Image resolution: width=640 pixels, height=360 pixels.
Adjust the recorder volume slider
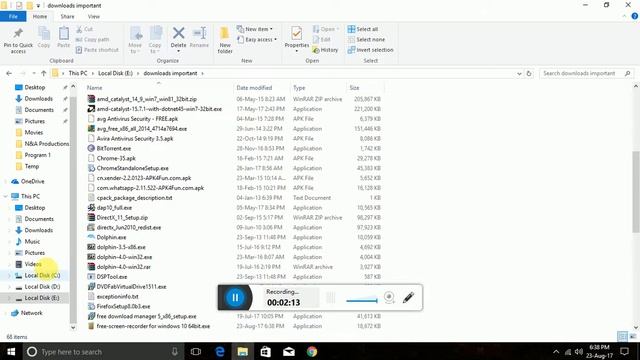pyautogui.click(x=362, y=300)
